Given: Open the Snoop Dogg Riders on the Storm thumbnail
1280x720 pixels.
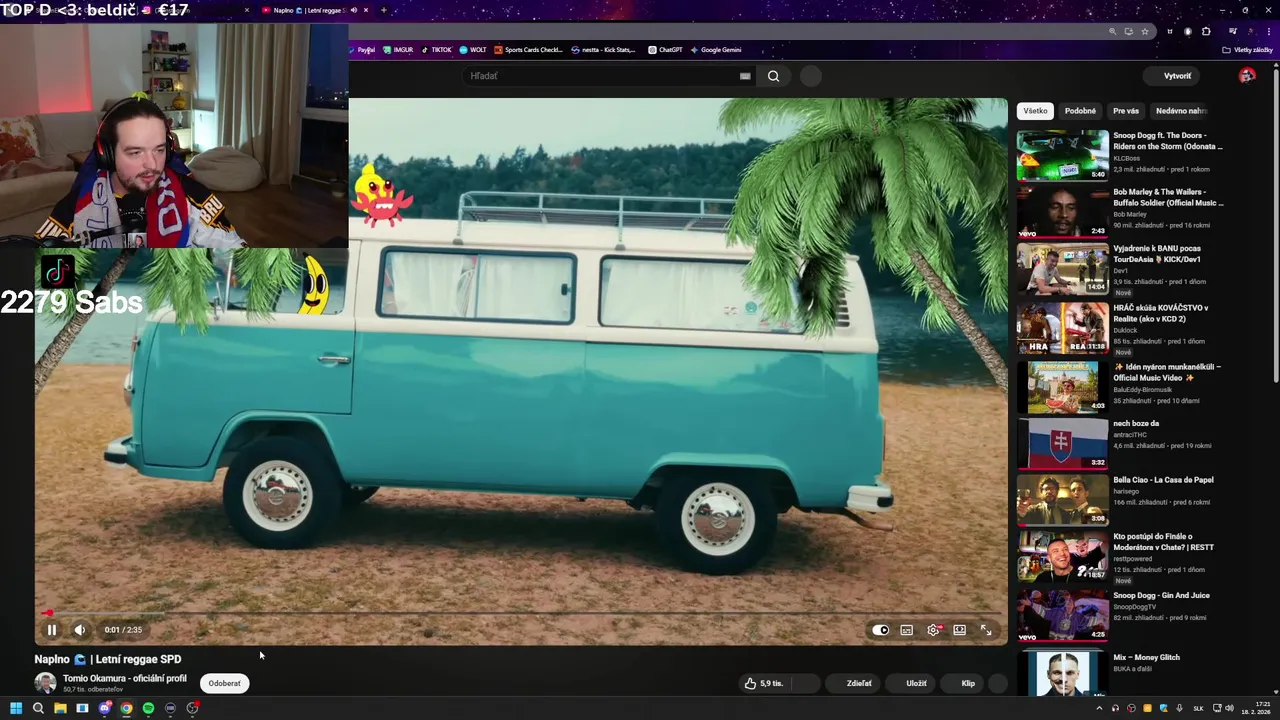Looking at the screenshot, I should [1062, 155].
